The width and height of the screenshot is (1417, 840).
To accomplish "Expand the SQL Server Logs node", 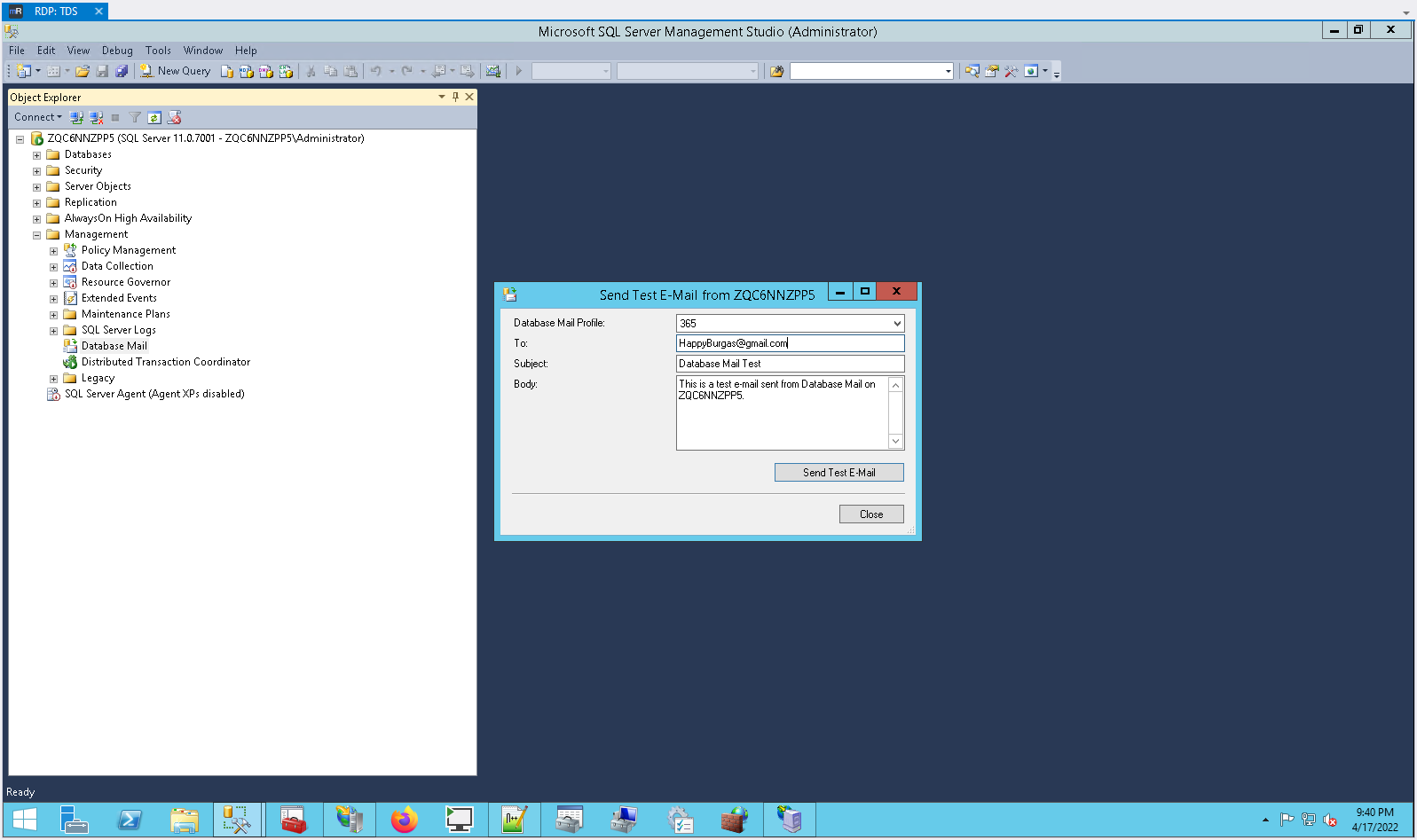I will 54,331.
